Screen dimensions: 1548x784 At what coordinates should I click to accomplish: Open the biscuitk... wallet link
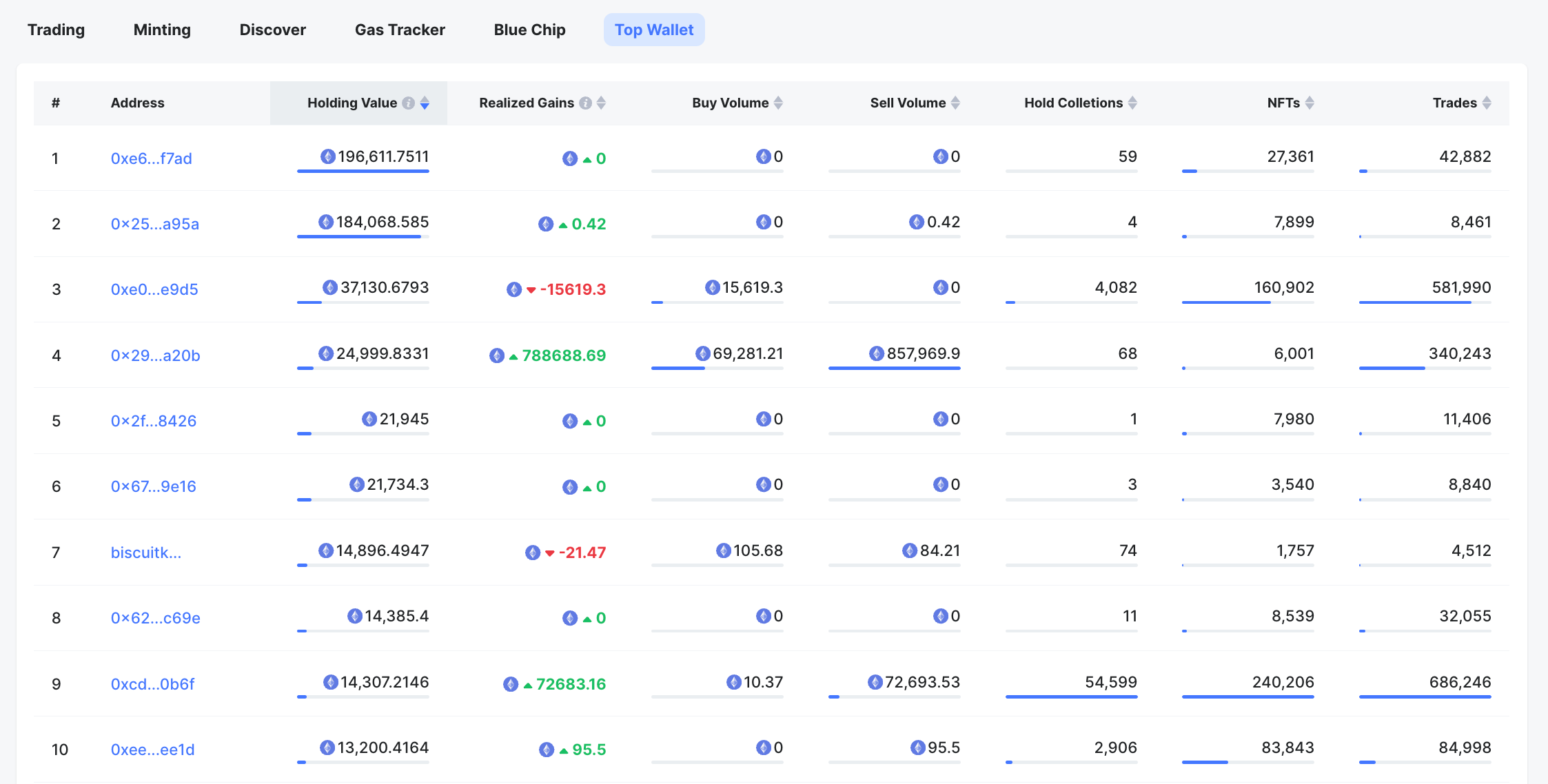146,553
